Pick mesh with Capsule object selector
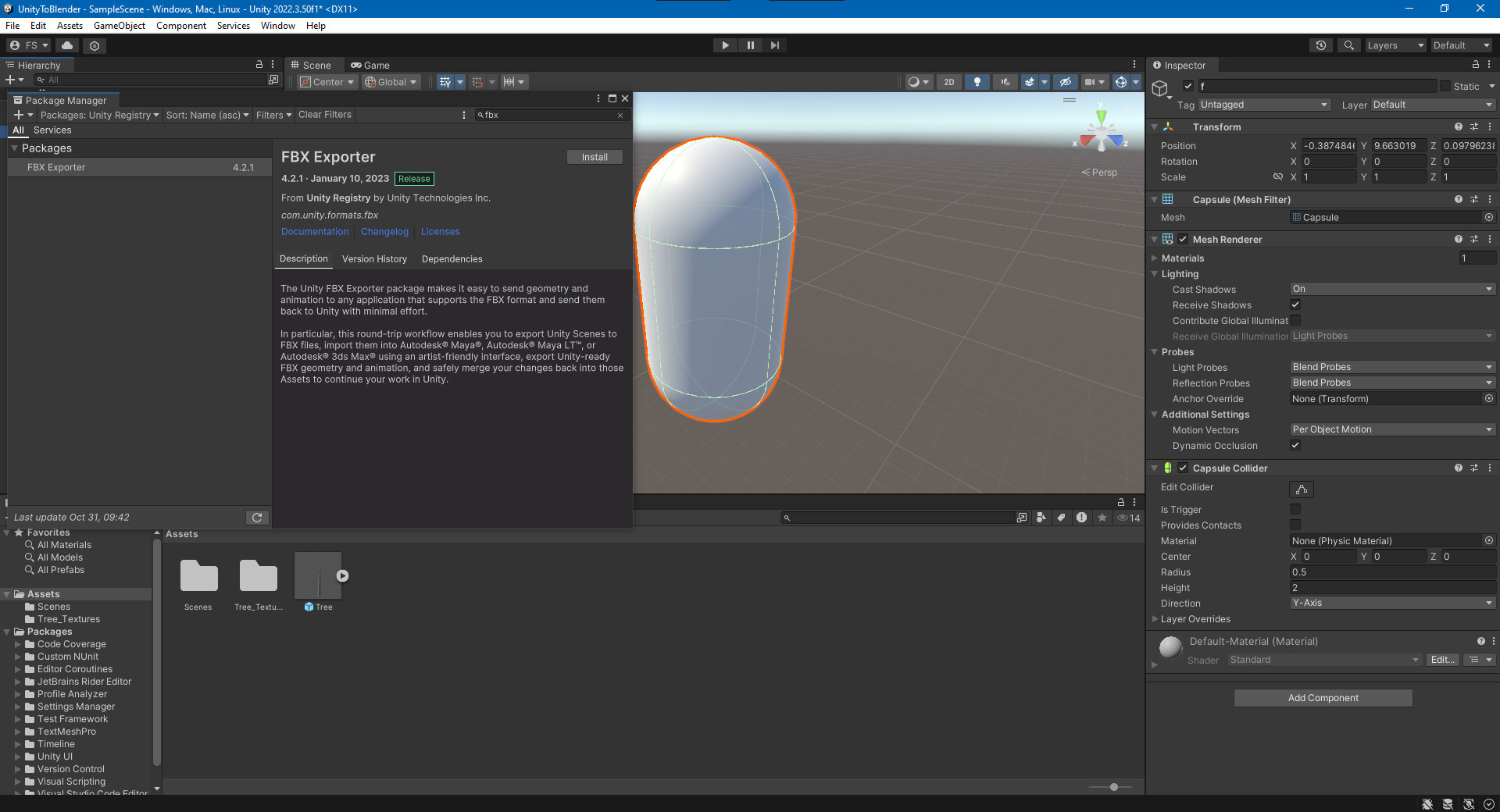1500x812 pixels. click(1489, 217)
